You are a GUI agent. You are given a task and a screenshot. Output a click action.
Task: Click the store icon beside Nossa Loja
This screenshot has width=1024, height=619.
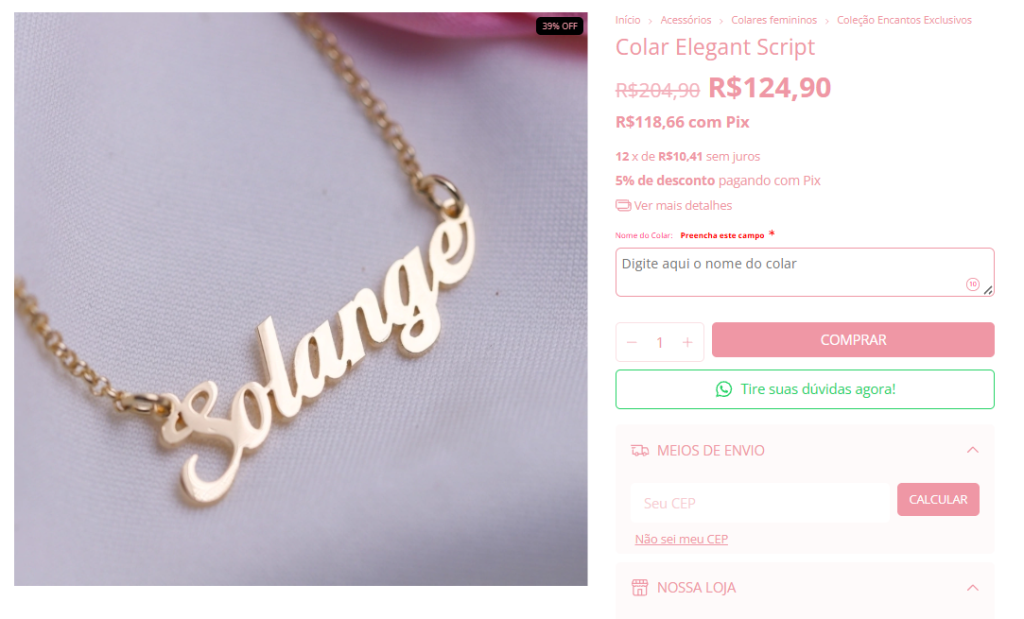[640, 588]
